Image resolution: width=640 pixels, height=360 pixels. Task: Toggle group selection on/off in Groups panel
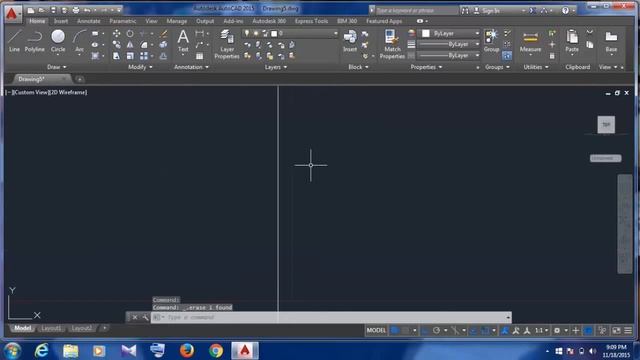[507, 56]
